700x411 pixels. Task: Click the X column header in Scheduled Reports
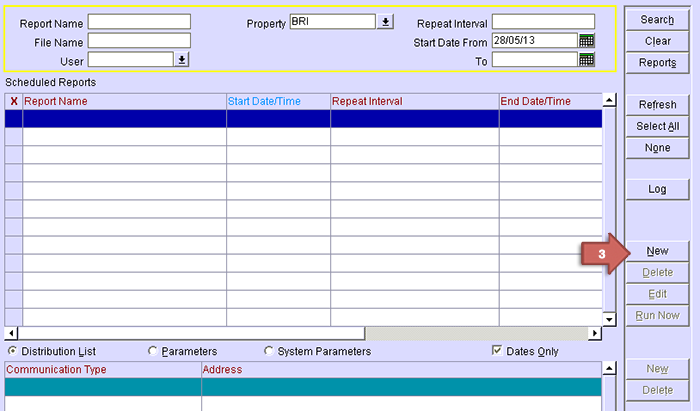pyautogui.click(x=14, y=101)
